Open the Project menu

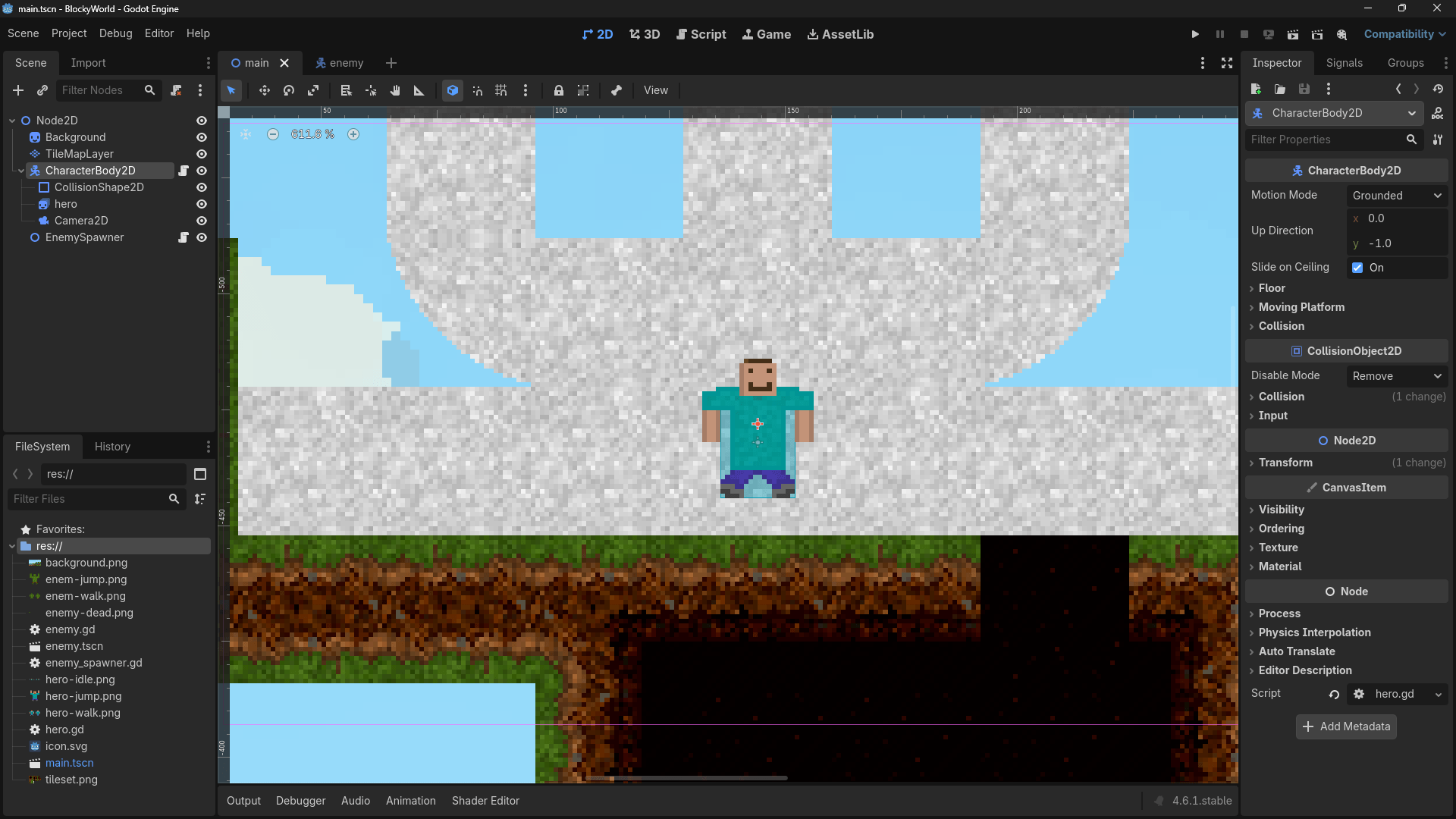pos(69,33)
